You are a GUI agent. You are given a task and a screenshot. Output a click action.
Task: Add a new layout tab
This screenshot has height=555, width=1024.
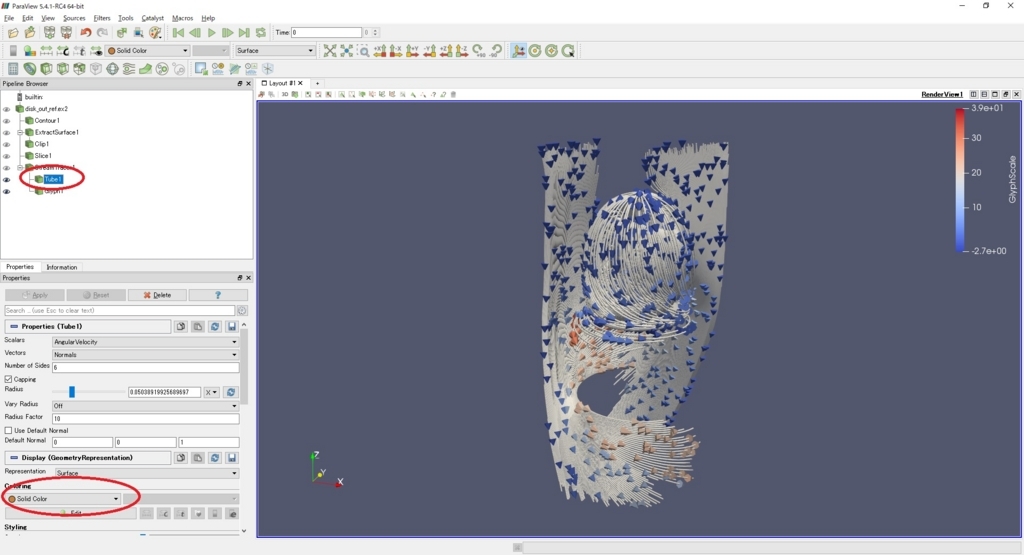317,84
